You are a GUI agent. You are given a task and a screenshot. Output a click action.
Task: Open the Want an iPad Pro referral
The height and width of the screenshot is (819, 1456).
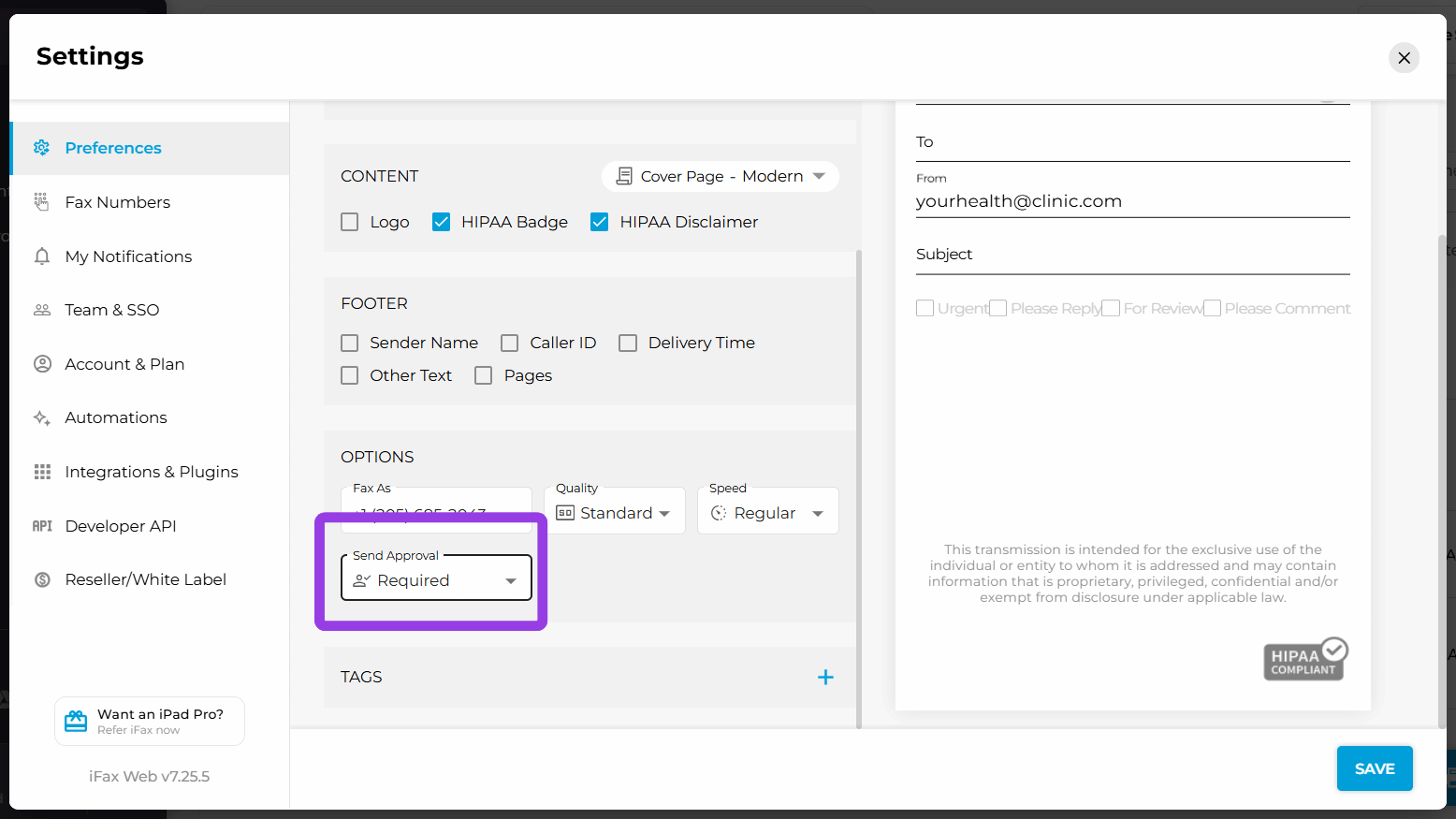click(150, 721)
